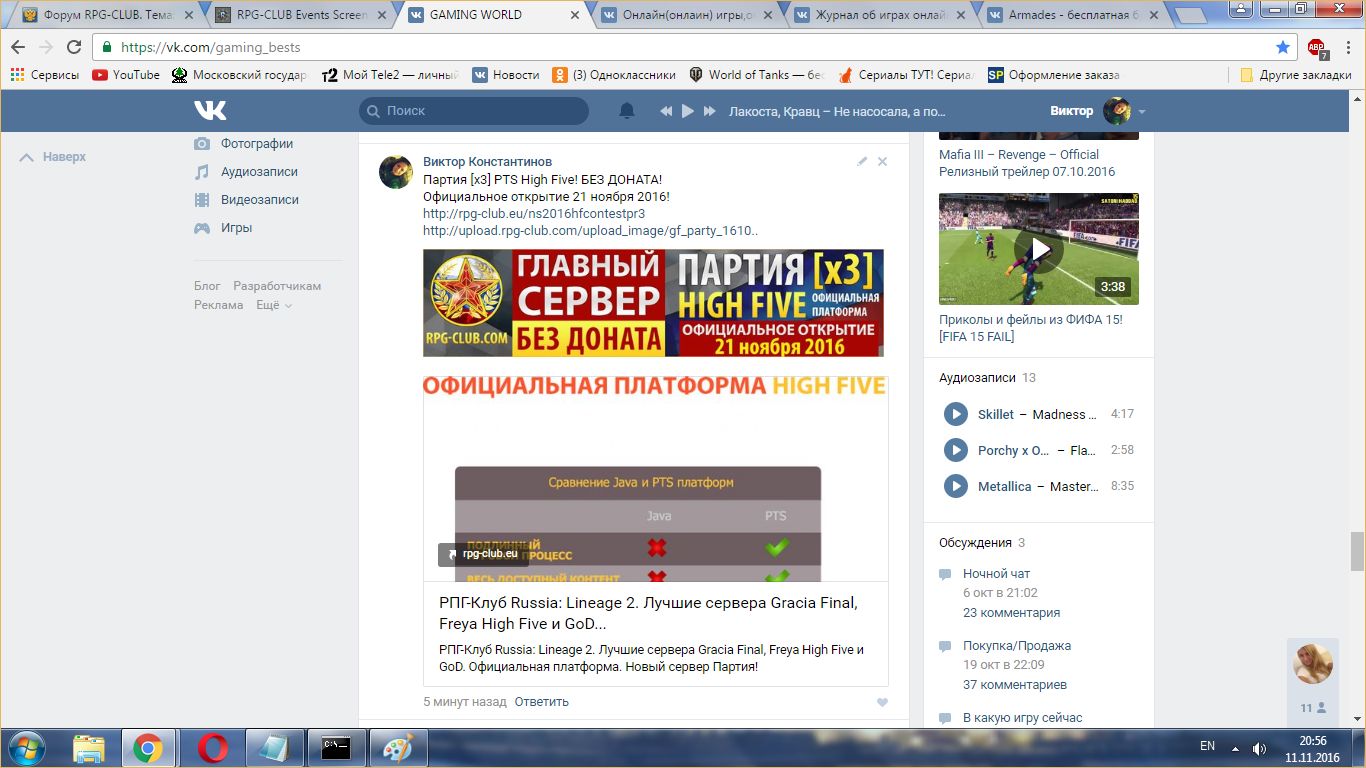Like the post with the heart icon

(882, 703)
